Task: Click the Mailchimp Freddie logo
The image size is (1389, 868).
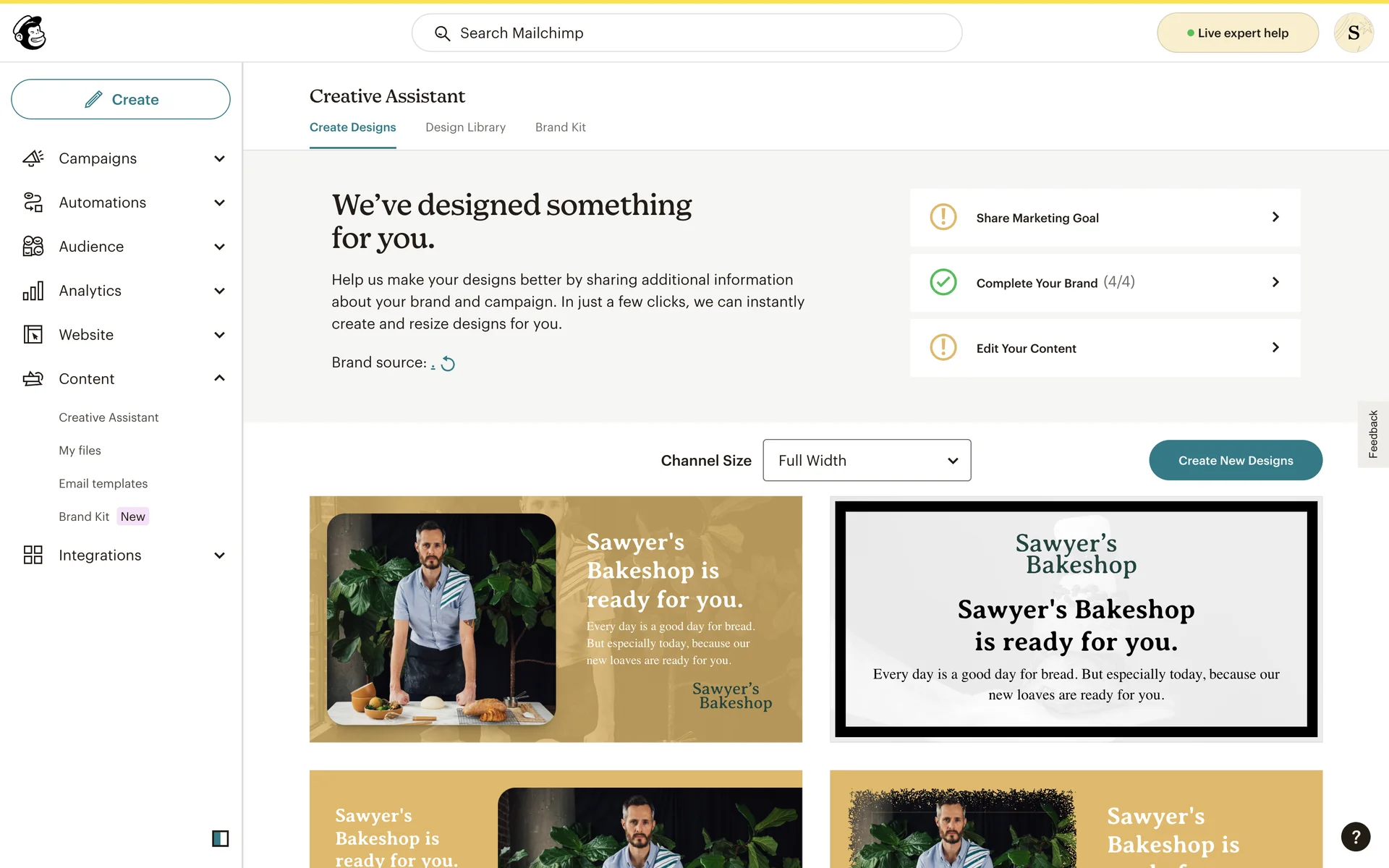Action: (30, 33)
